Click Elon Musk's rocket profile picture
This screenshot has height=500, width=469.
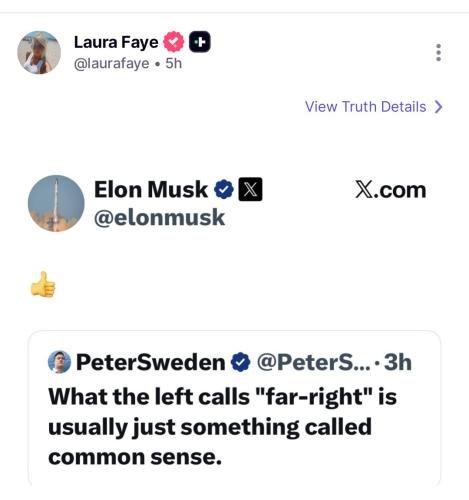(x=56, y=203)
